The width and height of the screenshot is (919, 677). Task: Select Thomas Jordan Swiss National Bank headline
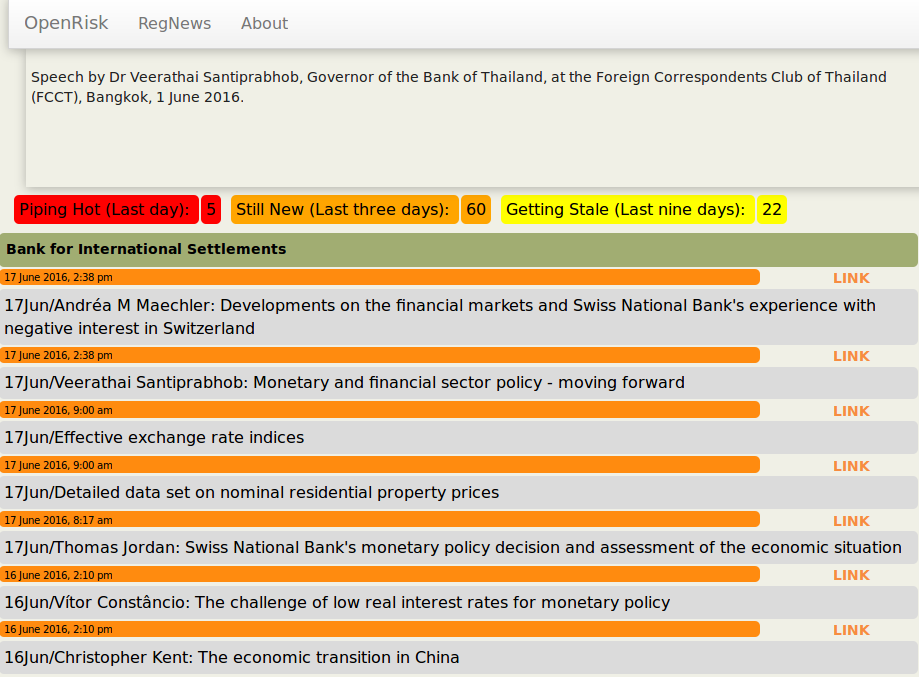459,547
